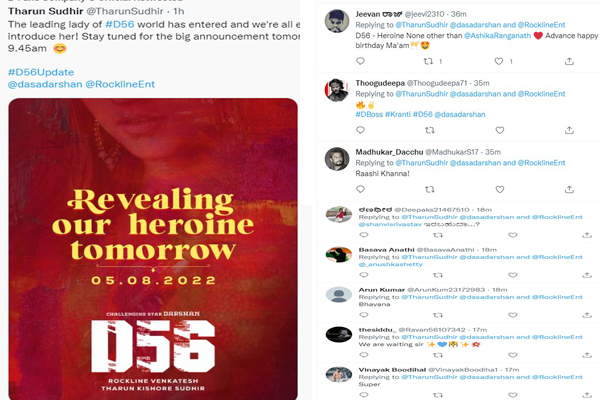Open the @RocklineEnt mention in Tharun's tweet
This screenshot has width=600, height=400.
click(120, 84)
